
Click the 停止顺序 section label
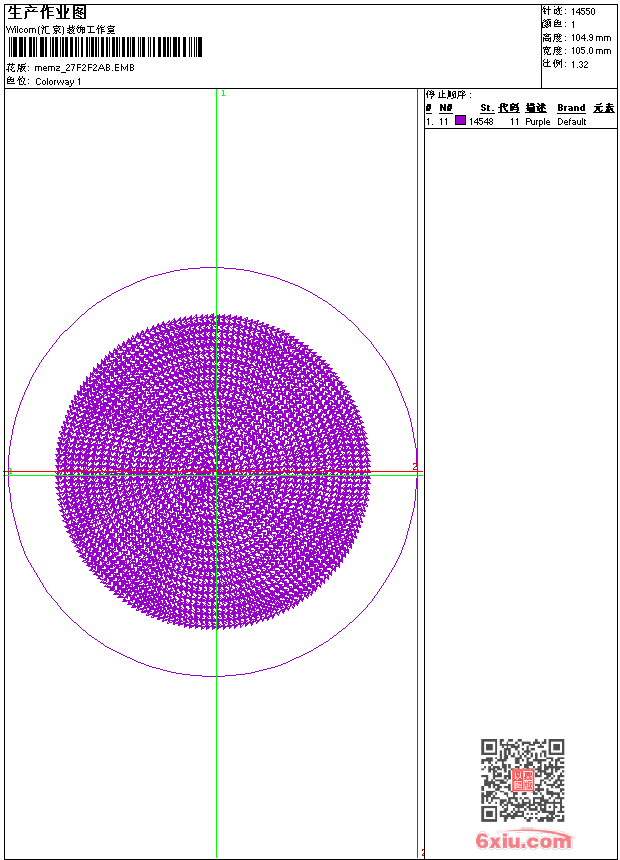(x=449, y=94)
